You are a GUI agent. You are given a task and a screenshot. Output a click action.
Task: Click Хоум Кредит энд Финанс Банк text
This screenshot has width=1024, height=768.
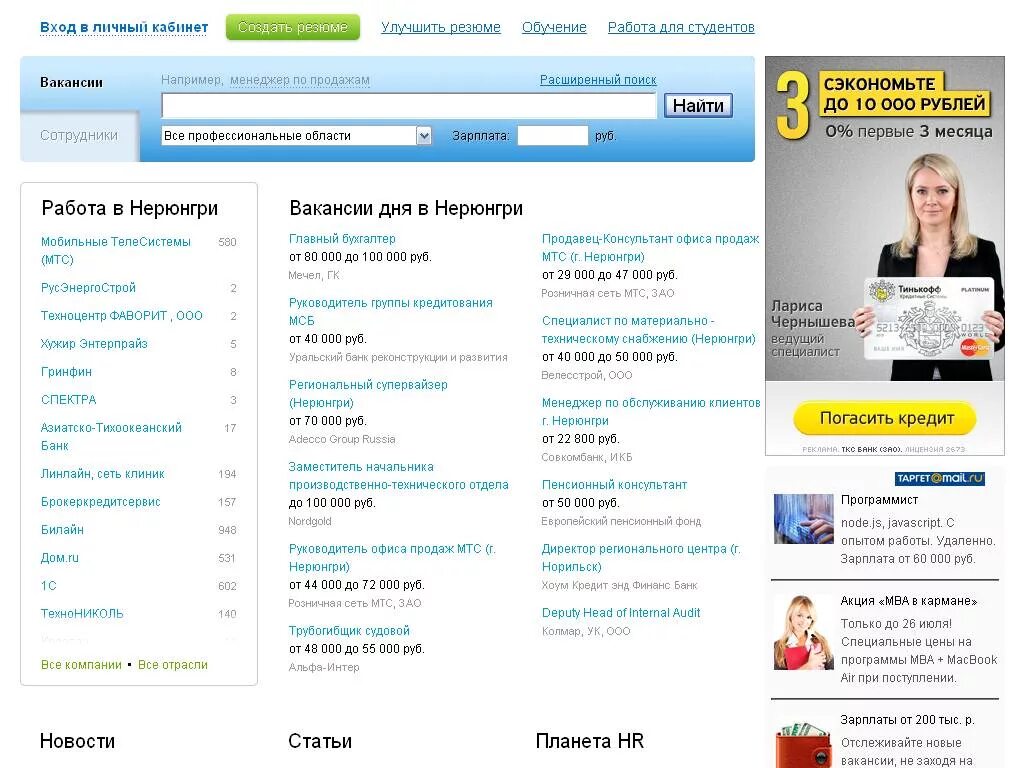click(x=619, y=586)
